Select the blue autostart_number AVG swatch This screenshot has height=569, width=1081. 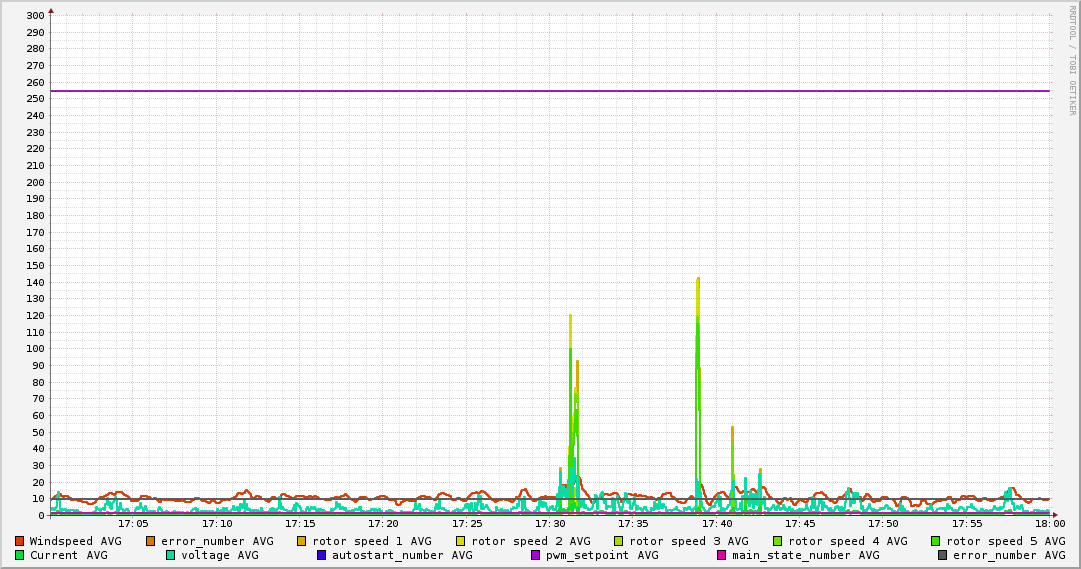click(x=321, y=555)
